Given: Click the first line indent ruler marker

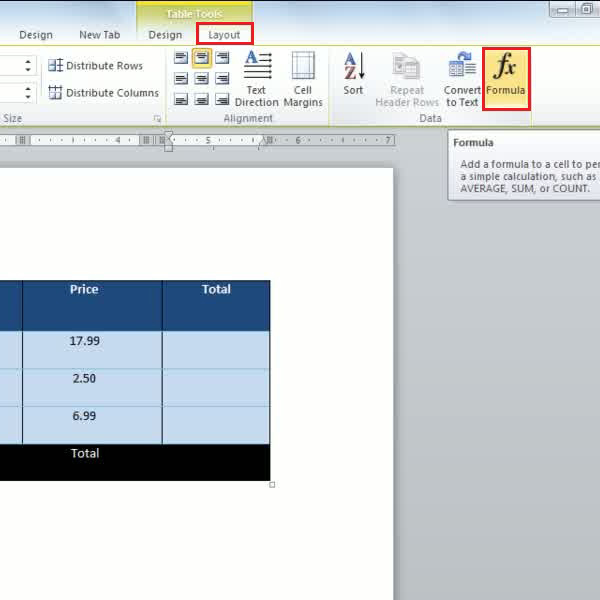Looking at the screenshot, I should click(x=168, y=135).
